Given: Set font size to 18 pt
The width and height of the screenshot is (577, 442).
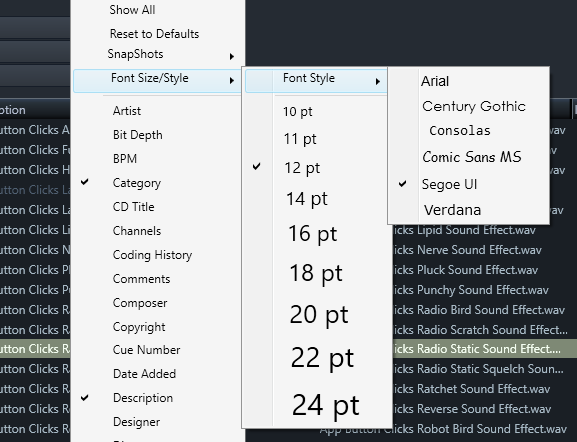Looking at the screenshot, I should pos(316,273).
